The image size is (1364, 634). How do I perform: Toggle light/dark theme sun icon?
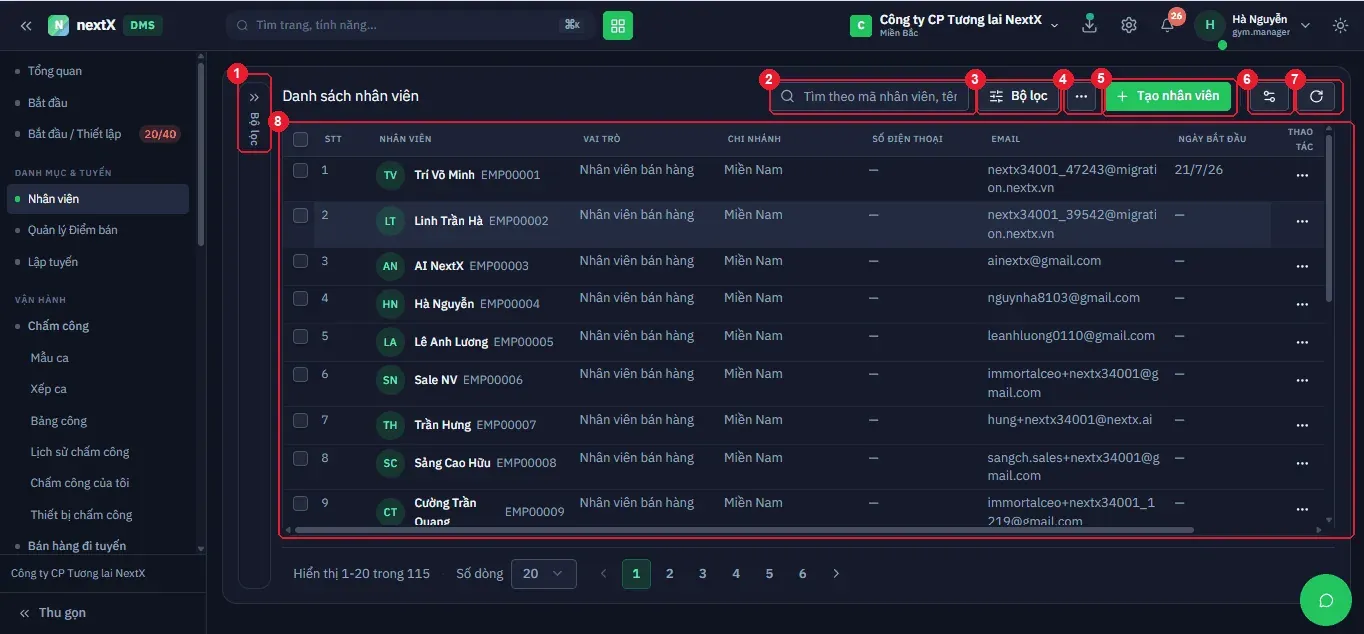(x=1340, y=25)
